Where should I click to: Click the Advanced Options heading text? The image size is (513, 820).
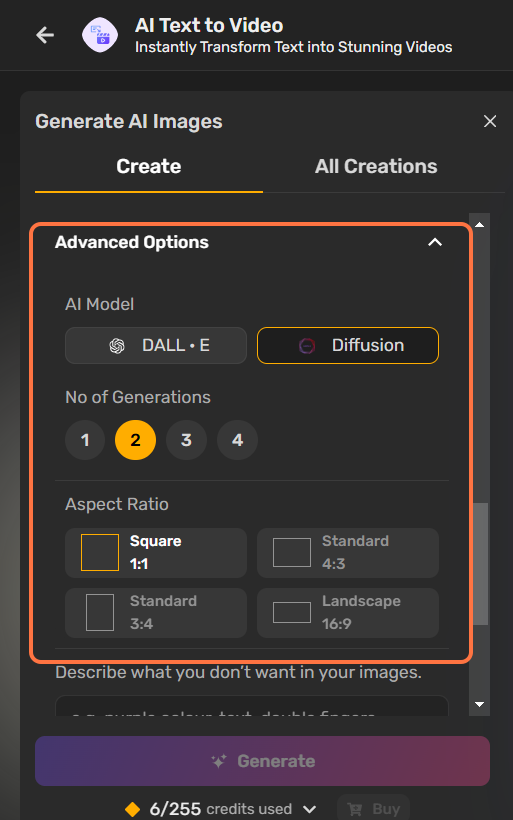pyautogui.click(x=132, y=242)
